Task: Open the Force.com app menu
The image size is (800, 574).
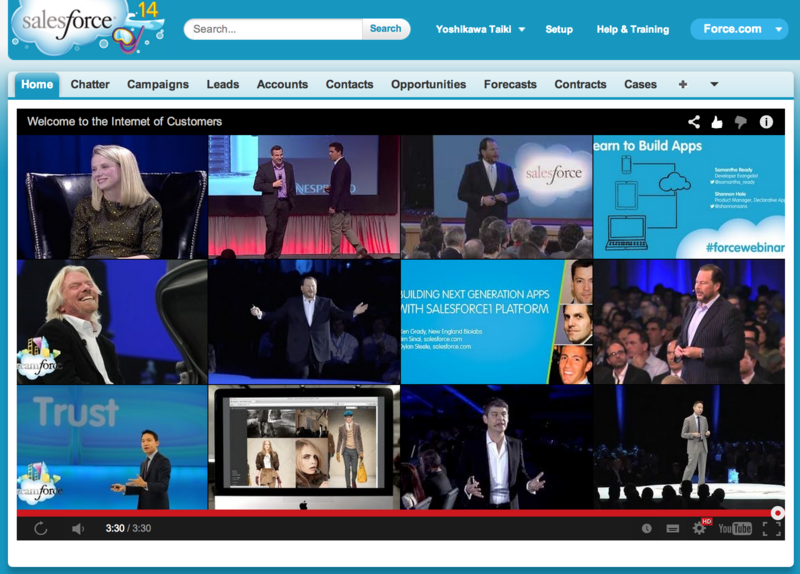Action: coord(739,29)
